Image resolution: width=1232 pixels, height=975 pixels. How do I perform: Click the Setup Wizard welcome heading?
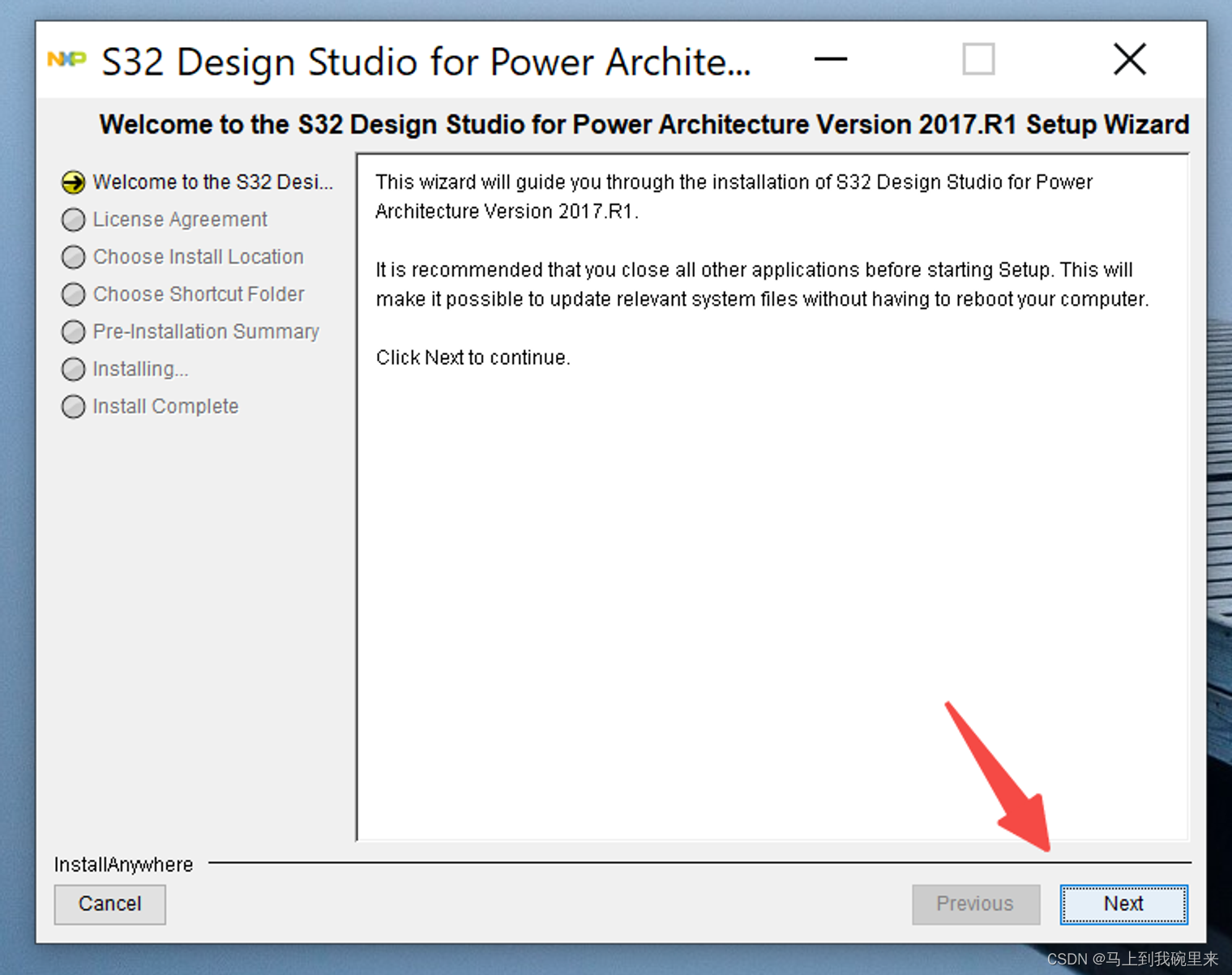[x=644, y=125]
